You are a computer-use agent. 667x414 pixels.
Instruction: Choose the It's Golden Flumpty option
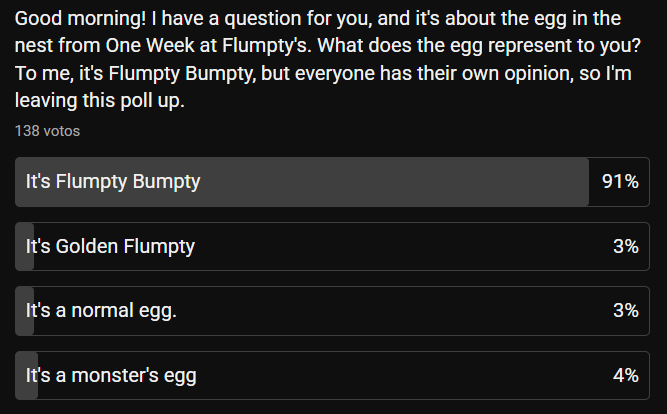110,247
